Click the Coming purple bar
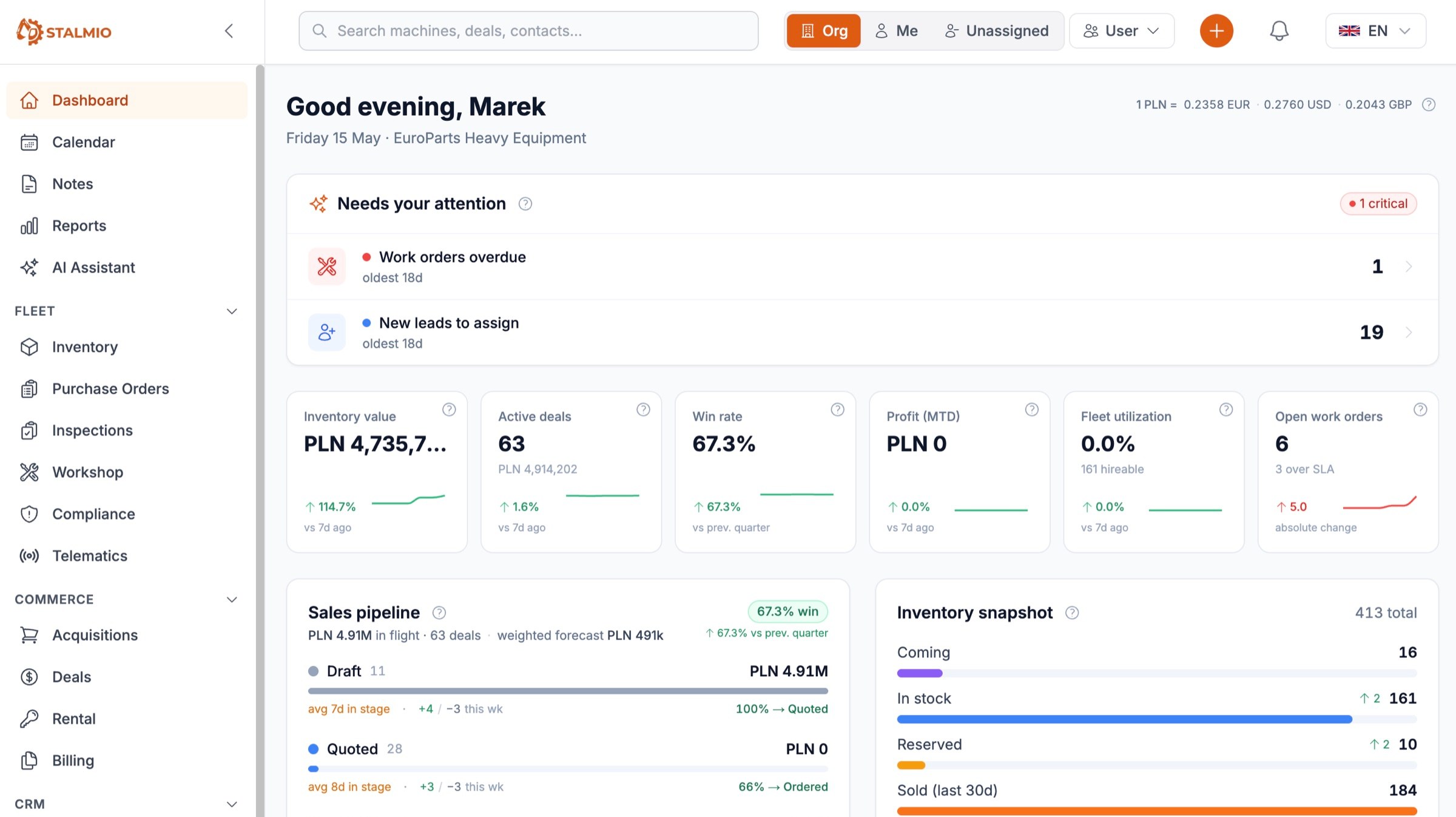1456x817 pixels. click(x=920, y=673)
